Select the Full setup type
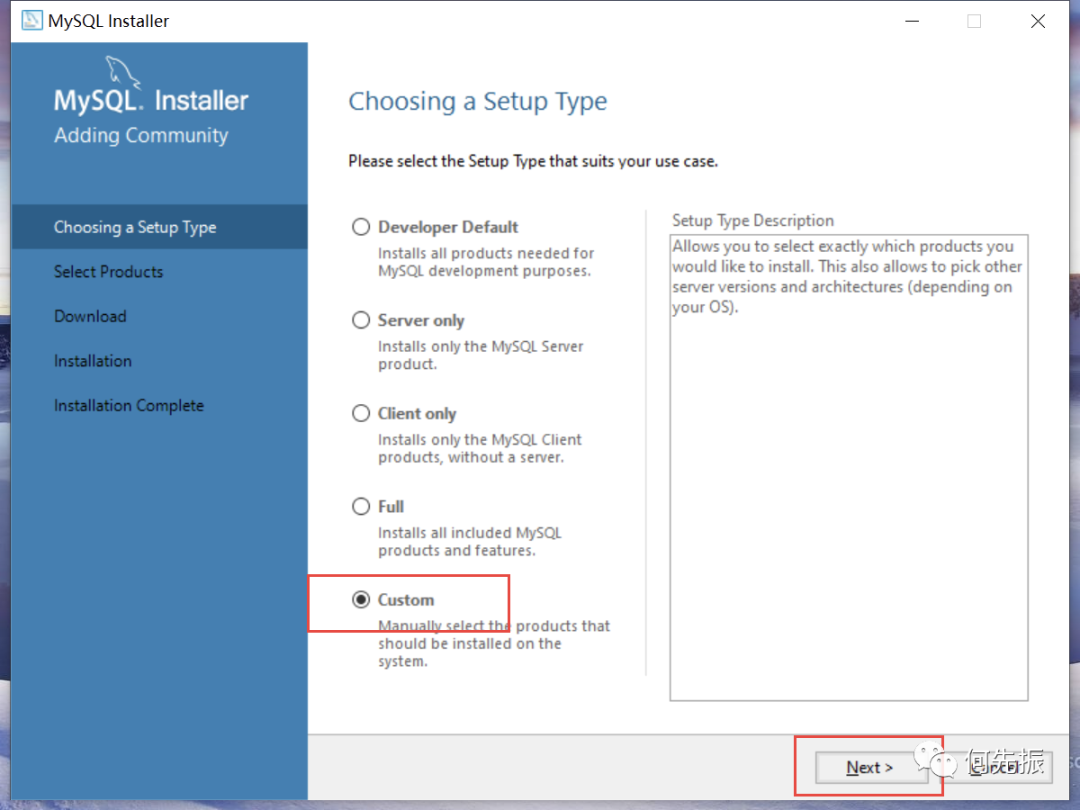The width and height of the screenshot is (1080, 810). tap(361, 506)
